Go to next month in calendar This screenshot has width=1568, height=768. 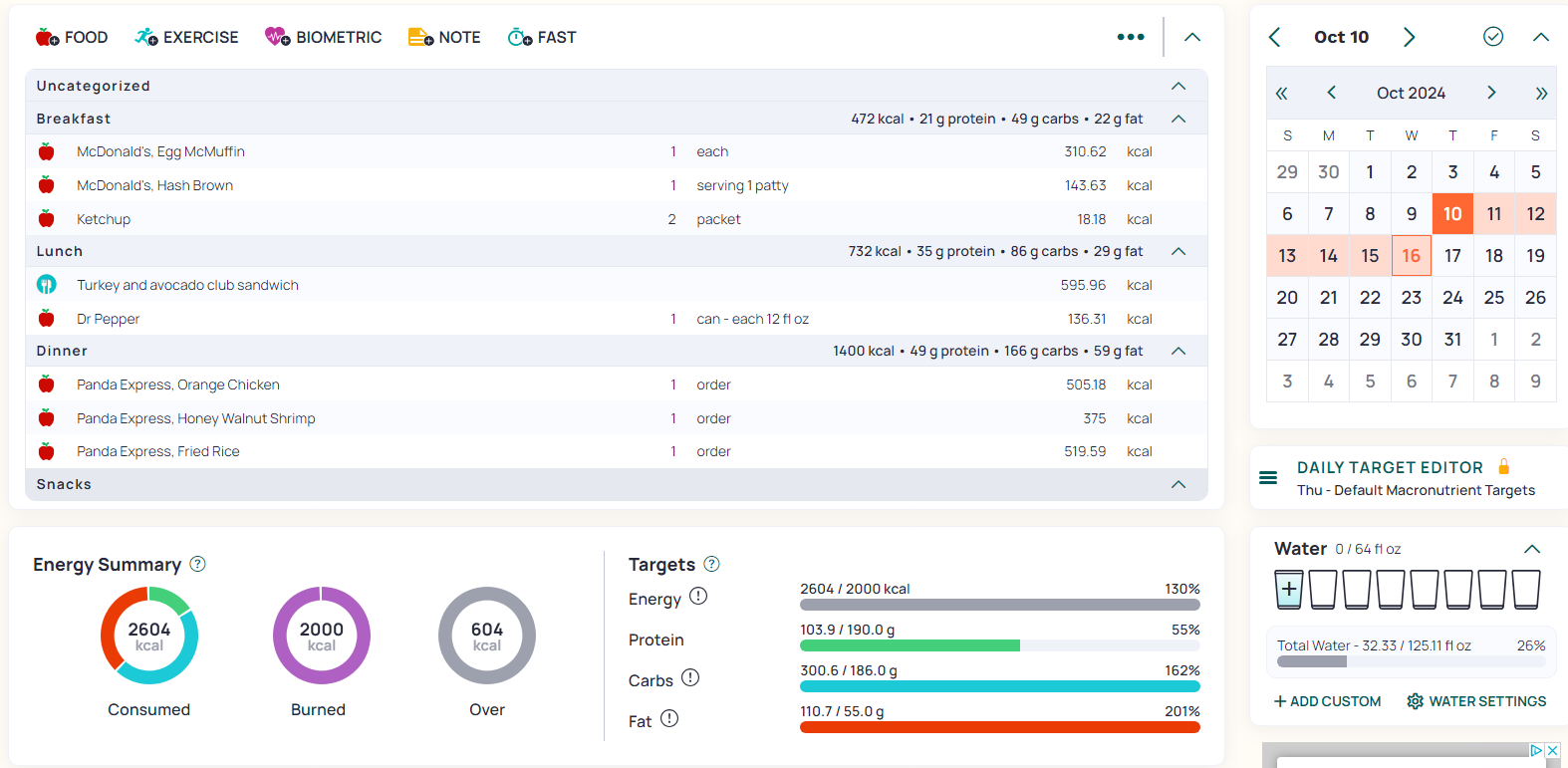1491,93
